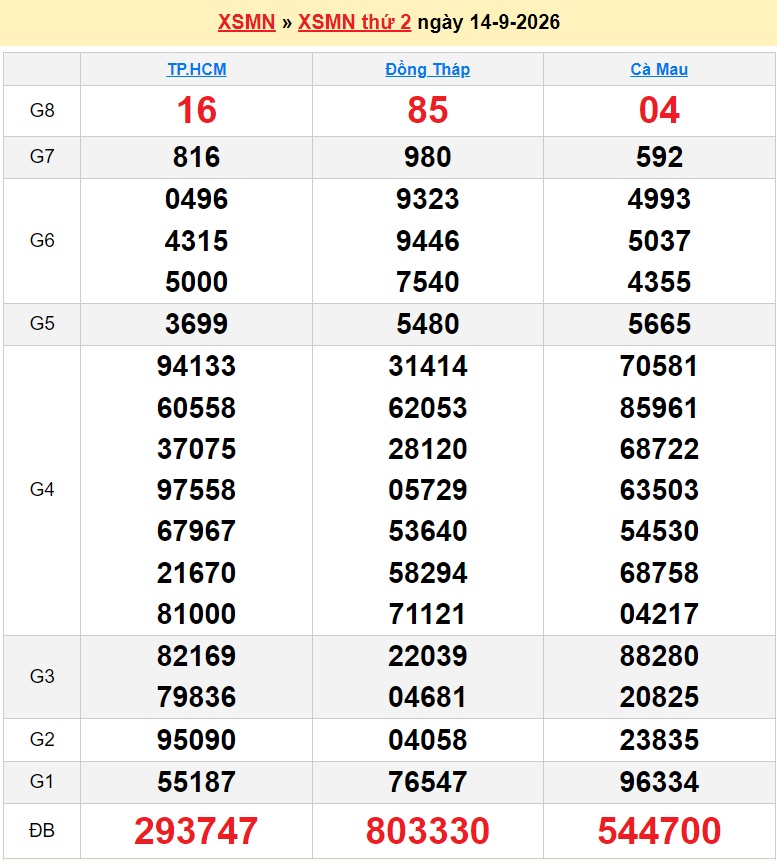Select G4 number 53640
This screenshot has height=861, width=777.
click(428, 531)
